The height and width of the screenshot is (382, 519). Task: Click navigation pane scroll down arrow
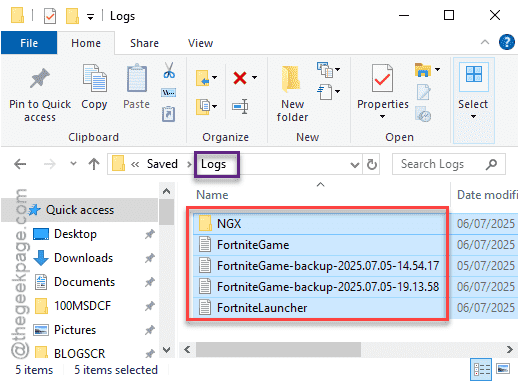[x=166, y=350]
